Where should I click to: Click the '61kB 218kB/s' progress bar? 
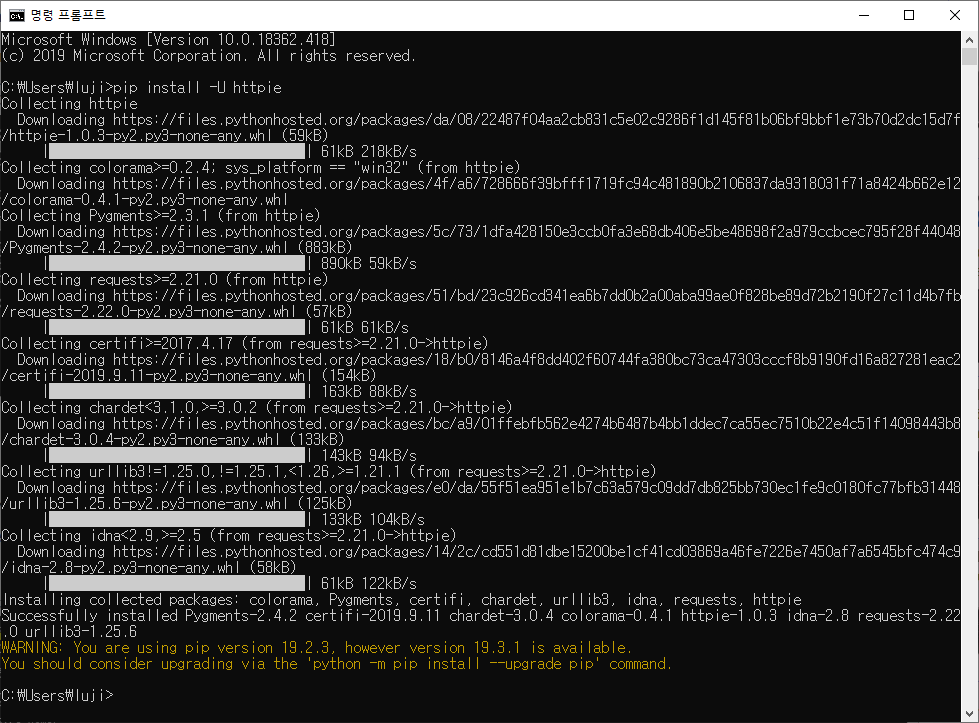pos(177,151)
